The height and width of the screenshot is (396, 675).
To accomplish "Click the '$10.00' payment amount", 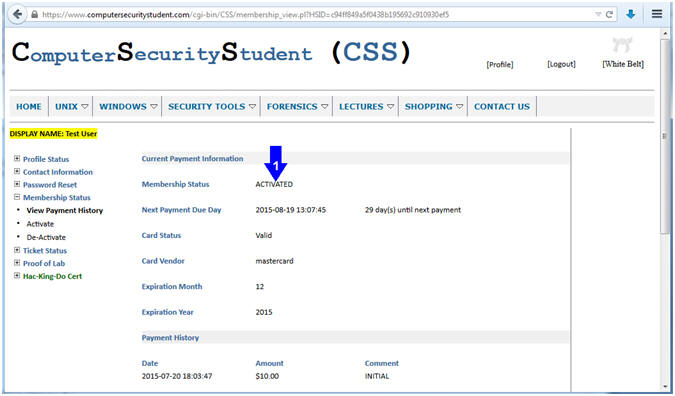I will click(267, 376).
